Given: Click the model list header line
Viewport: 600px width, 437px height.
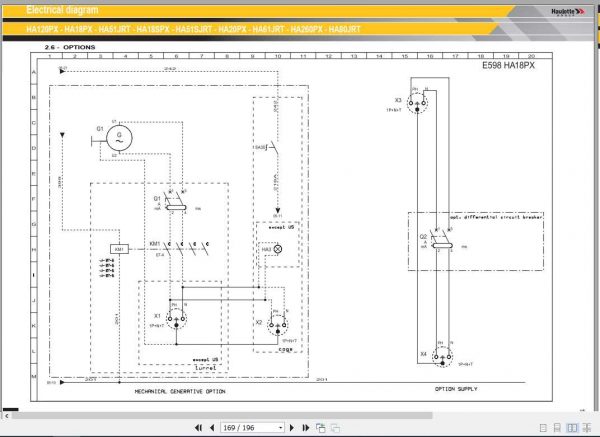Looking at the screenshot, I should [193, 29].
